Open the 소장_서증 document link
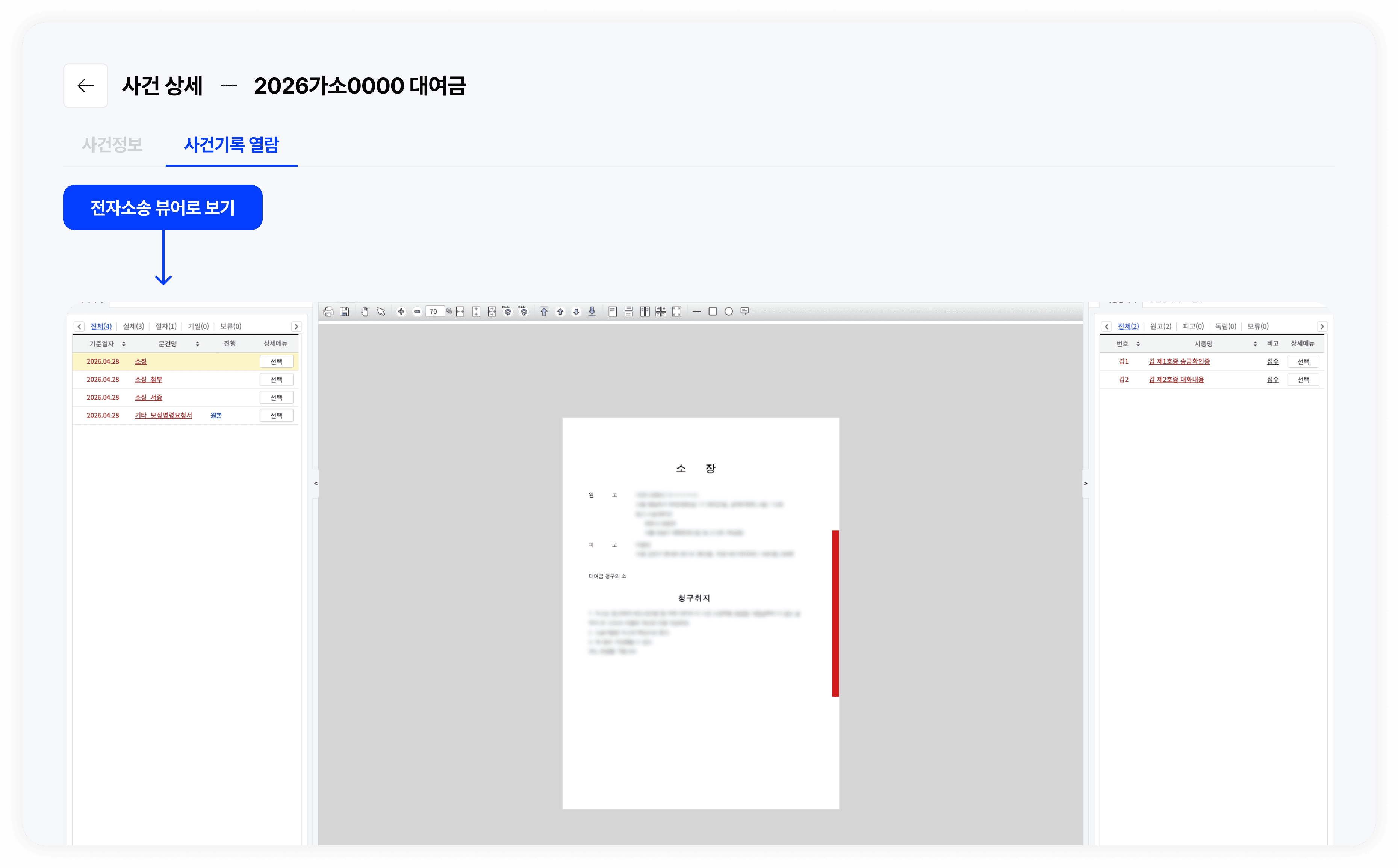 coord(149,397)
